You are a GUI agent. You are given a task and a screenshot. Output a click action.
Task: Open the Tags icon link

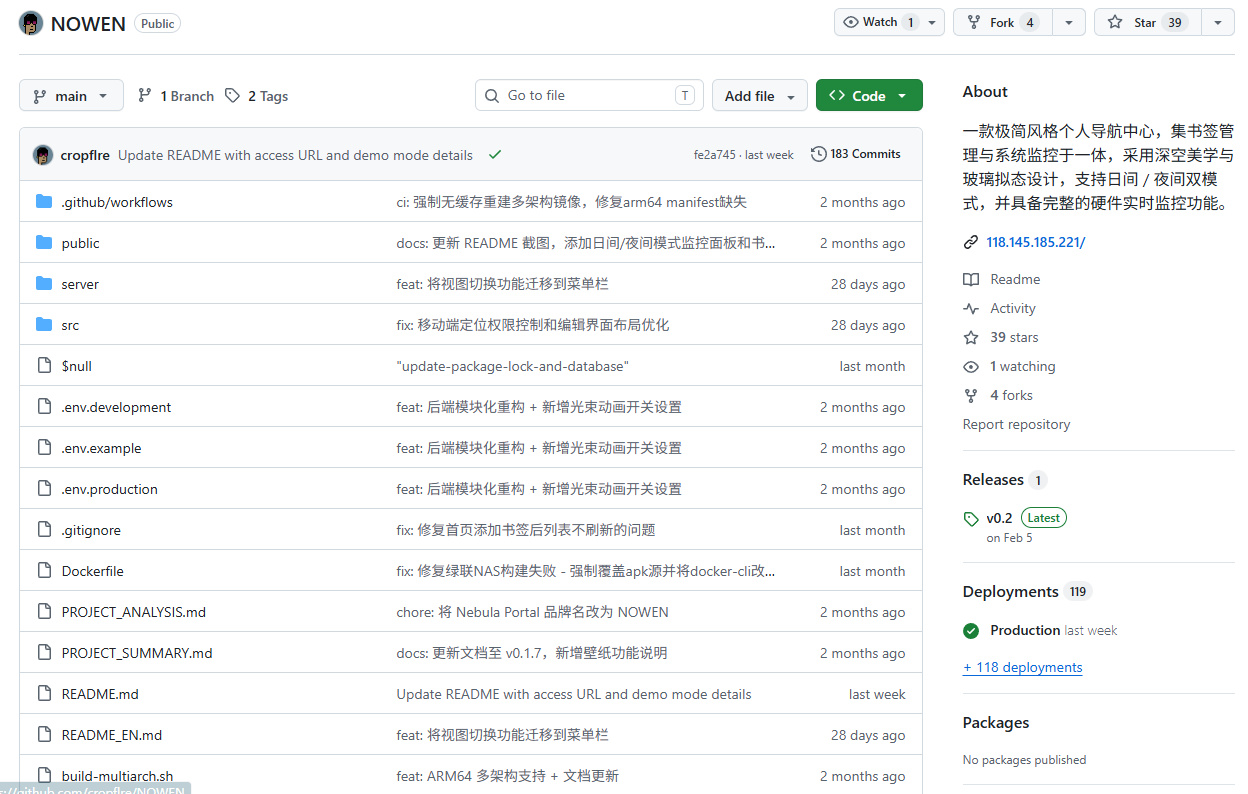point(232,96)
